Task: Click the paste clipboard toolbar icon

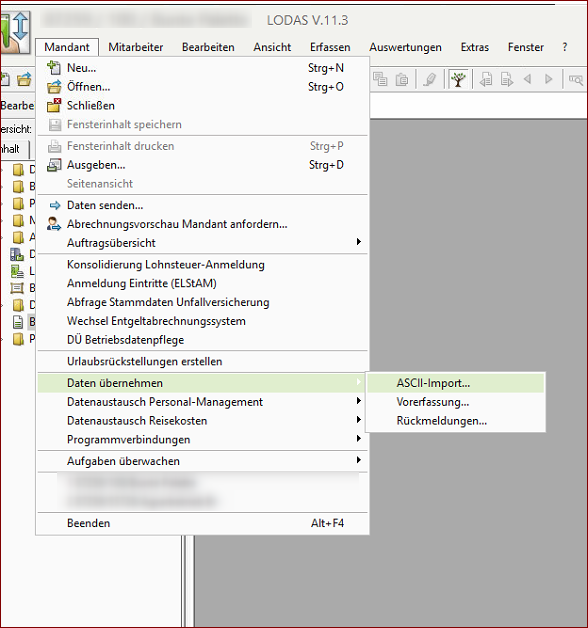Action: point(402,79)
